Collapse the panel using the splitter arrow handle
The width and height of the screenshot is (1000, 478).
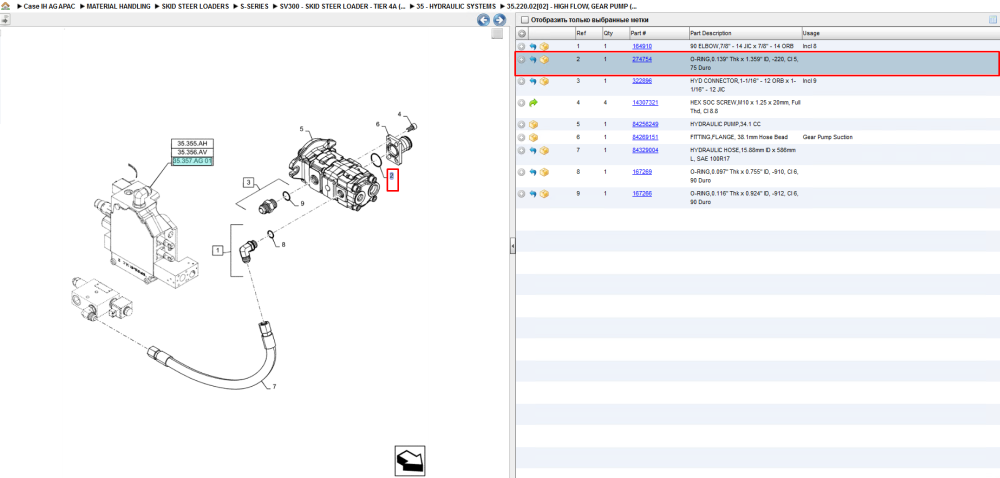512,246
